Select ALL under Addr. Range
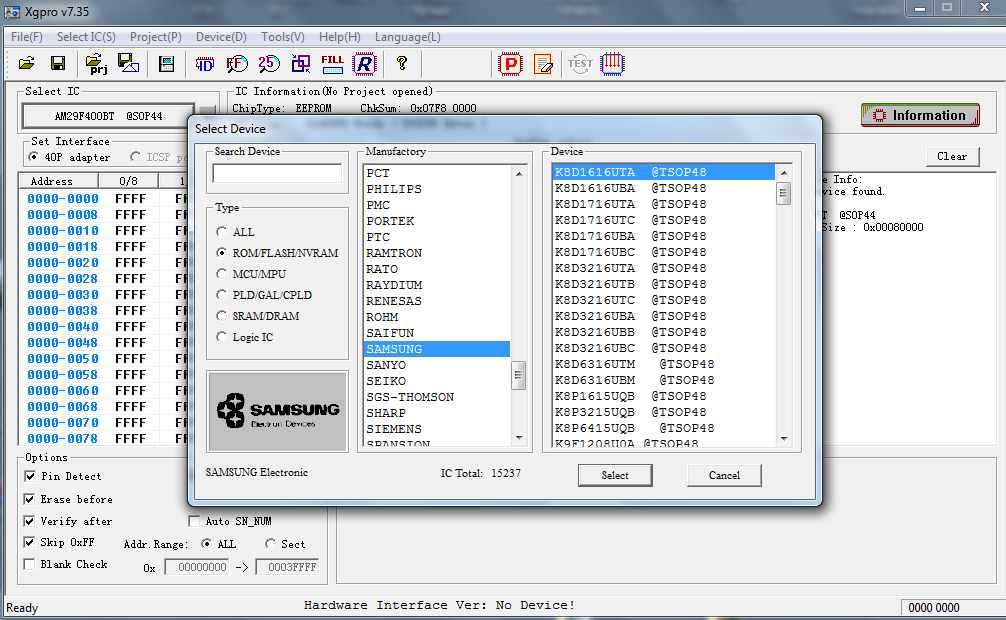This screenshot has width=1006, height=620. pyautogui.click(x=207, y=544)
